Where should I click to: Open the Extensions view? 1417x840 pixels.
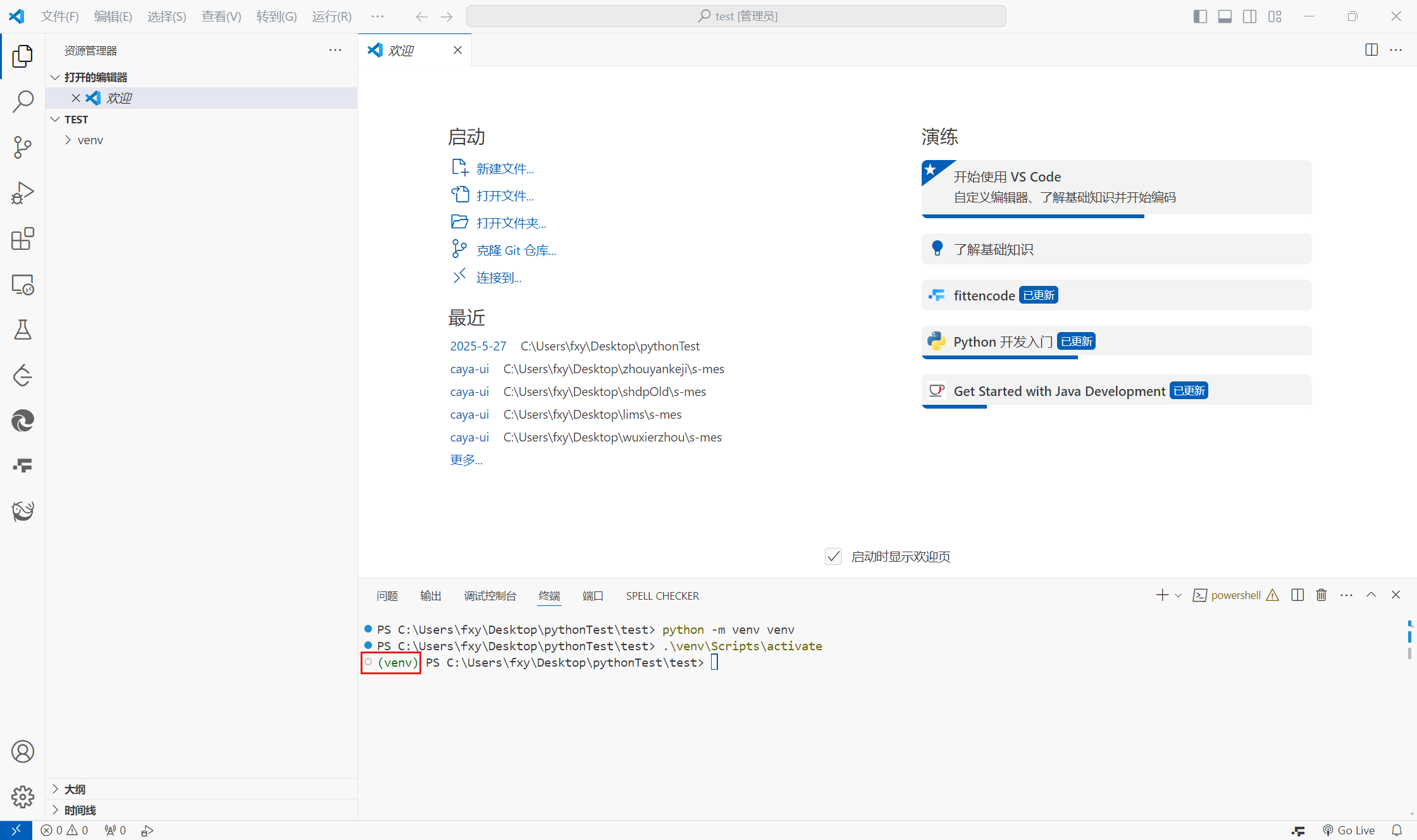(x=23, y=239)
